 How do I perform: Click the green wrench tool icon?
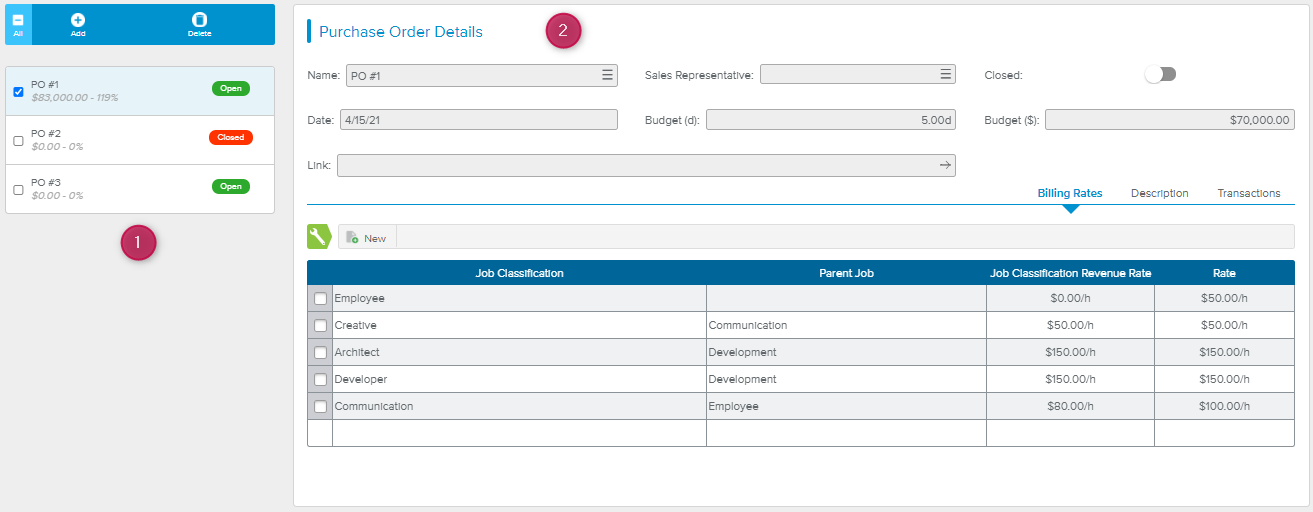point(318,237)
